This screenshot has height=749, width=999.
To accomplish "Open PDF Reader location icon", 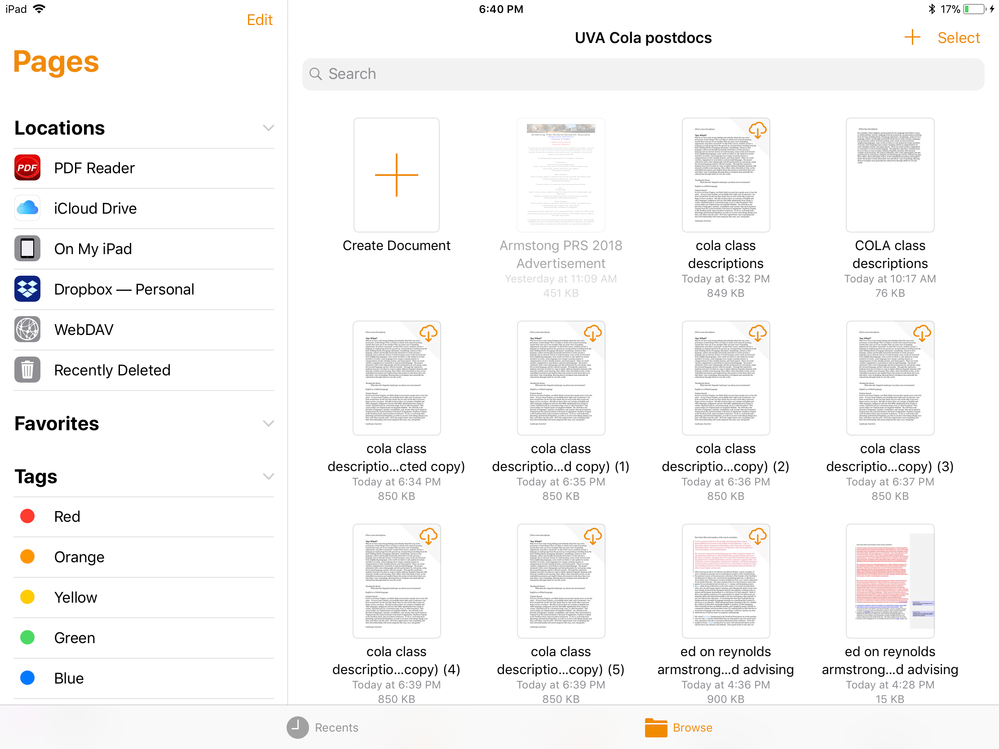I will 27,168.
